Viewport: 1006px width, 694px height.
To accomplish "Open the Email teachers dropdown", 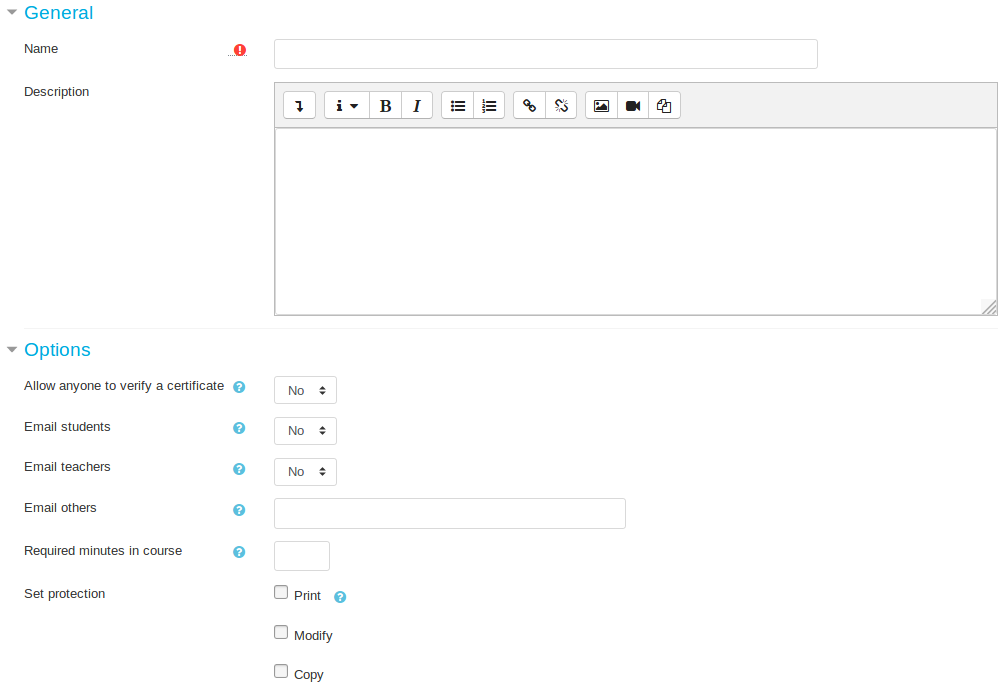I will (304, 471).
